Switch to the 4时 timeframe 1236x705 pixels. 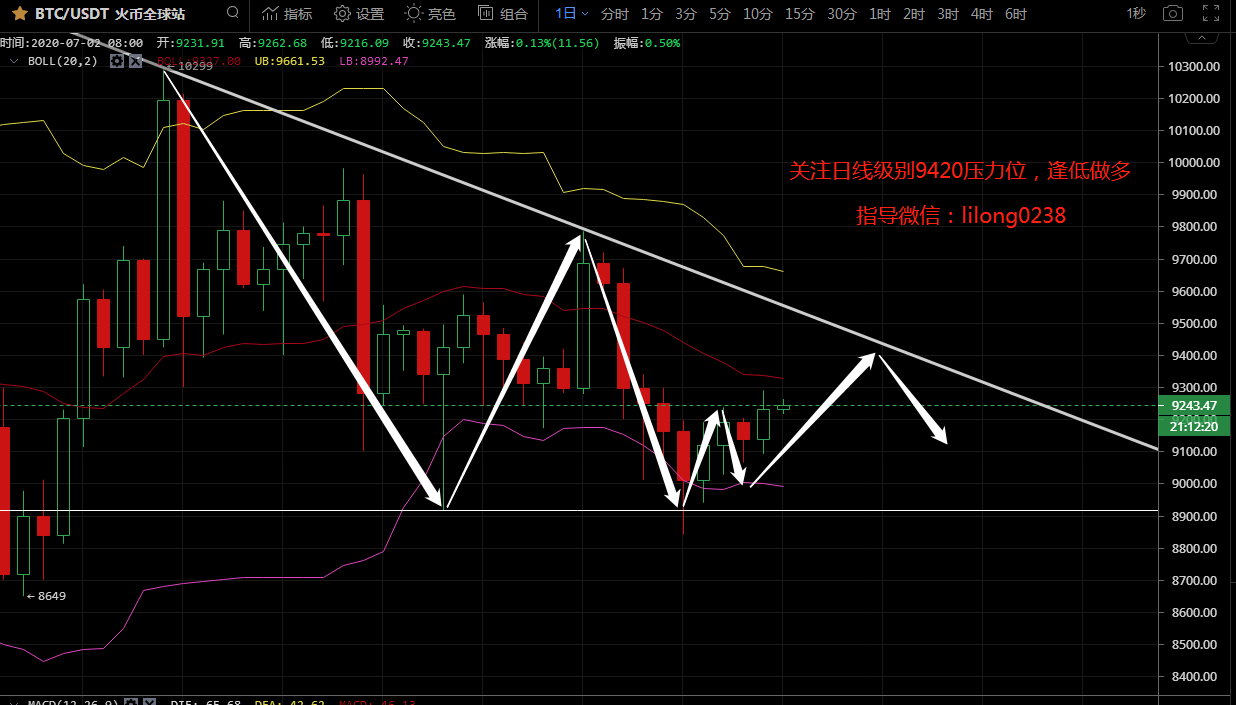[x=981, y=14]
